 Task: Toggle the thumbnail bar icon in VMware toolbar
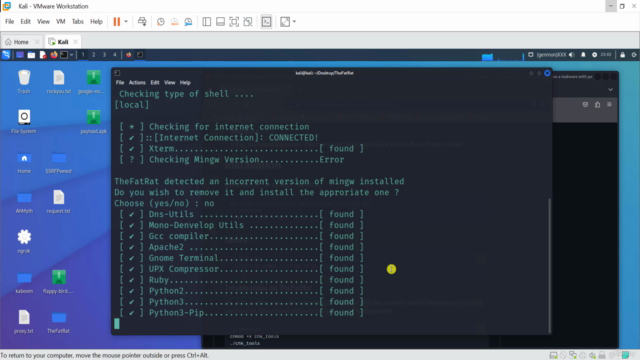(220, 22)
